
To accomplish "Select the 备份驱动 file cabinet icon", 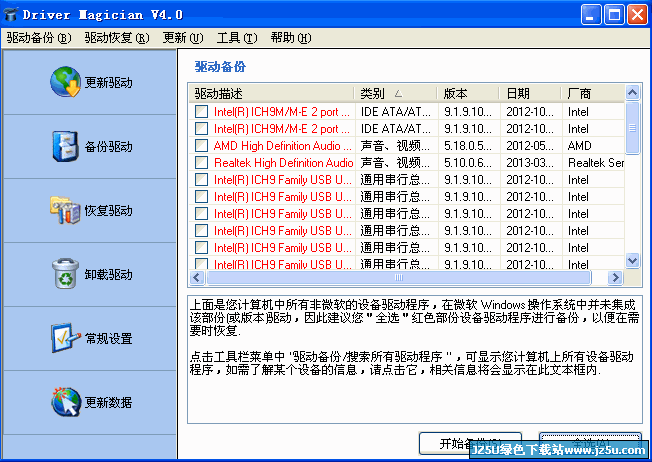I will [65, 146].
